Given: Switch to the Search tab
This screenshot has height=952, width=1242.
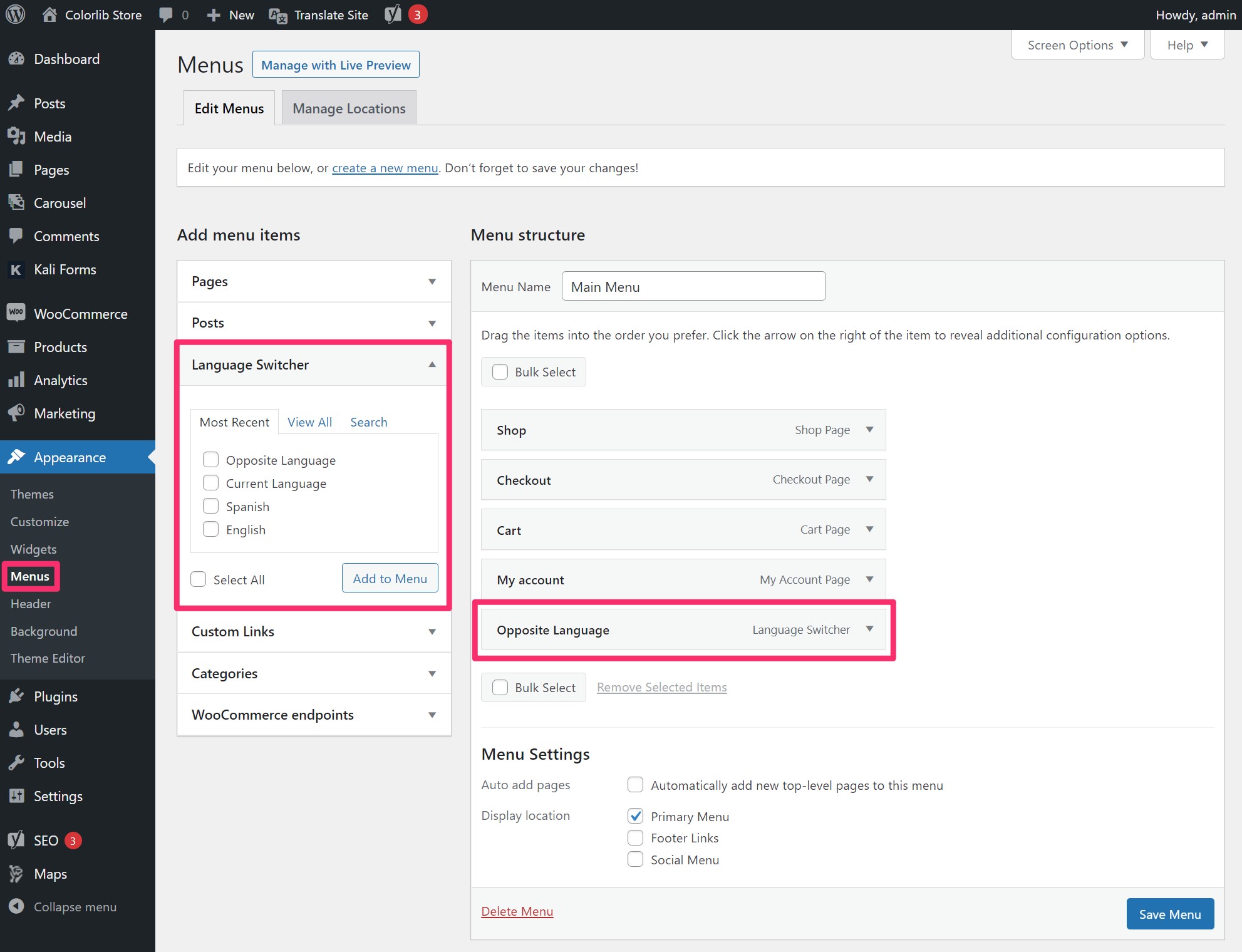Looking at the screenshot, I should 369,422.
